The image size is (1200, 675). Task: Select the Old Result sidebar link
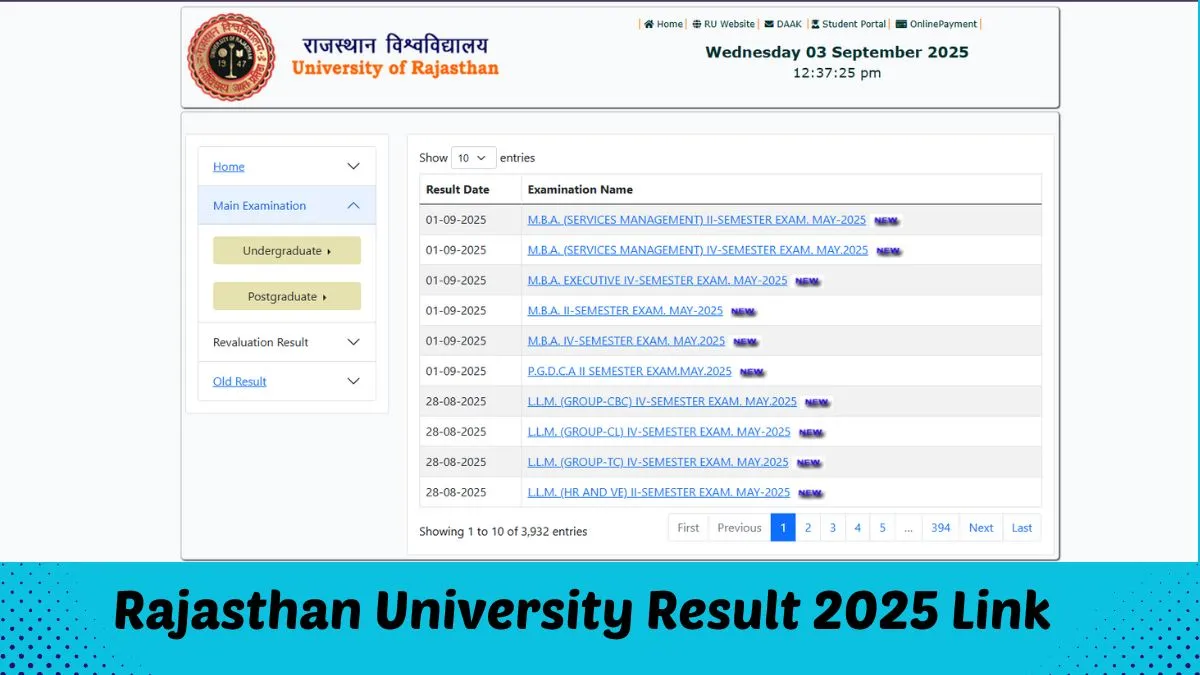(240, 382)
